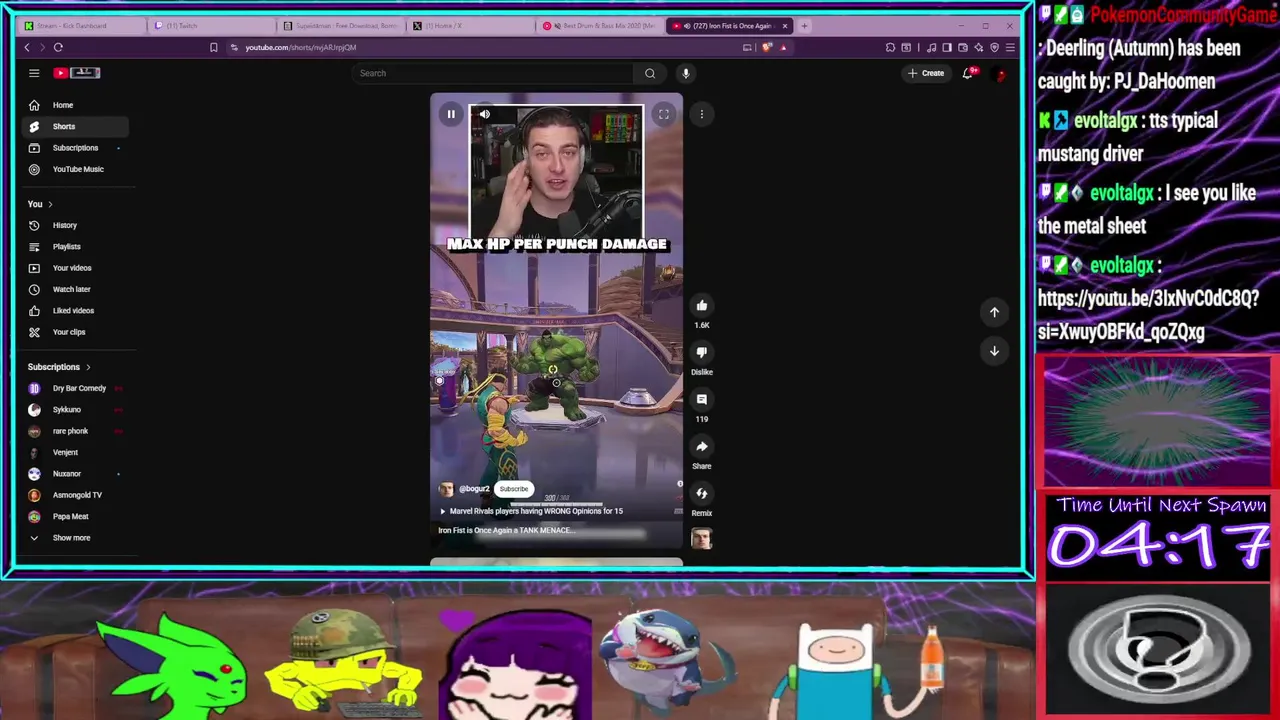
Task: Subscribe to @bogur2
Action: pyautogui.click(x=513, y=489)
